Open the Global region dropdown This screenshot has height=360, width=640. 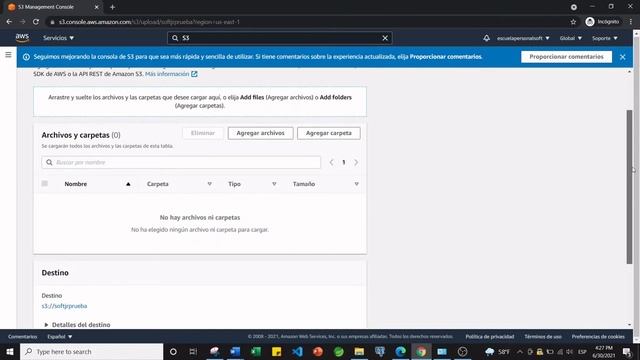(571, 38)
